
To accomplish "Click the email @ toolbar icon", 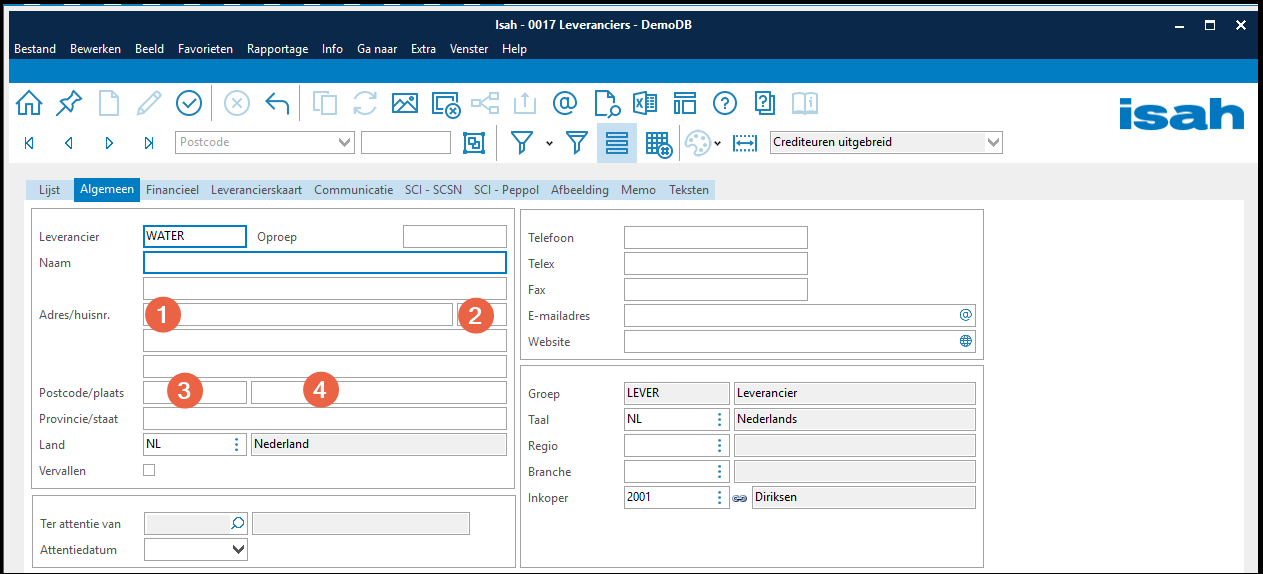I will click(x=565, y=103).
